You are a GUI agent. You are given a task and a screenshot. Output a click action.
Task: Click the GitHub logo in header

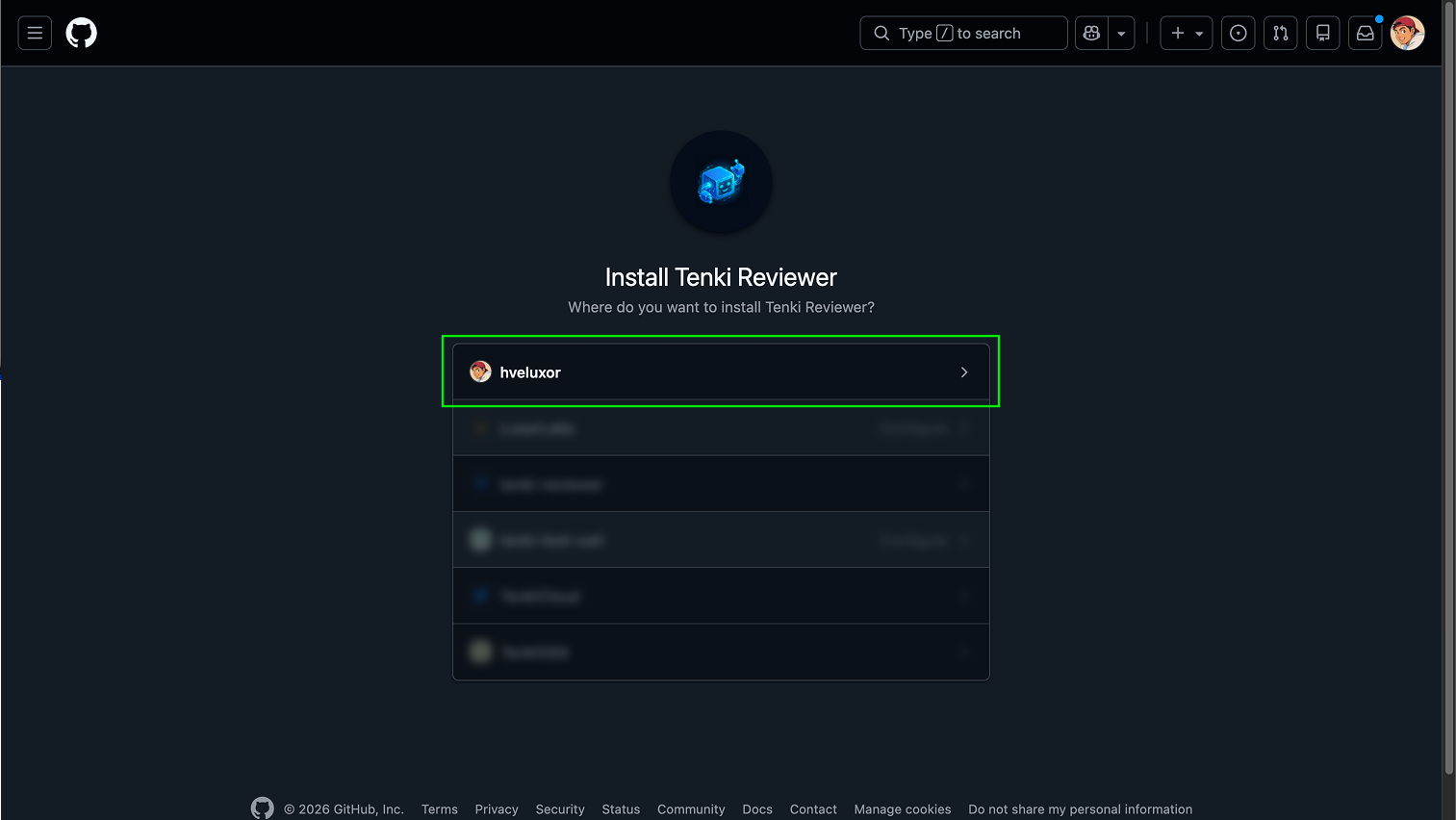[82, 33]
